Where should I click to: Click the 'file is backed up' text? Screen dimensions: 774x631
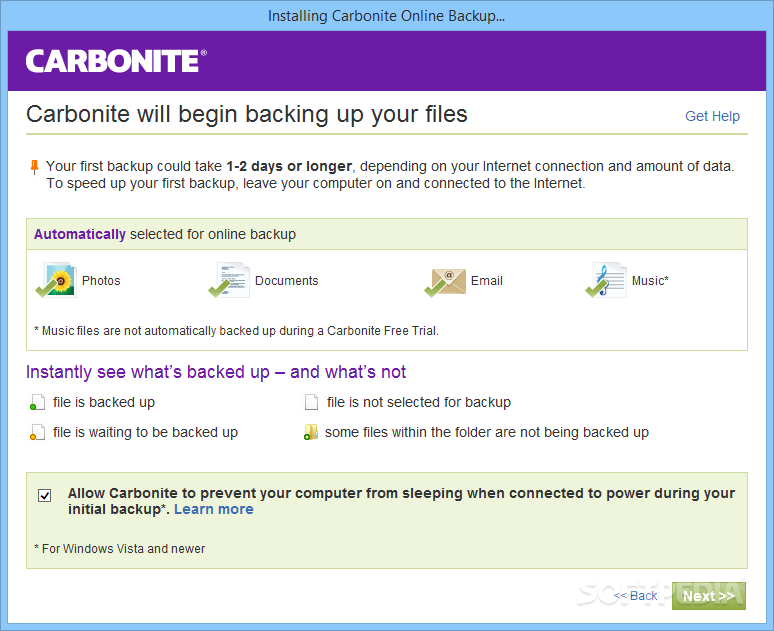coord(104,402)
